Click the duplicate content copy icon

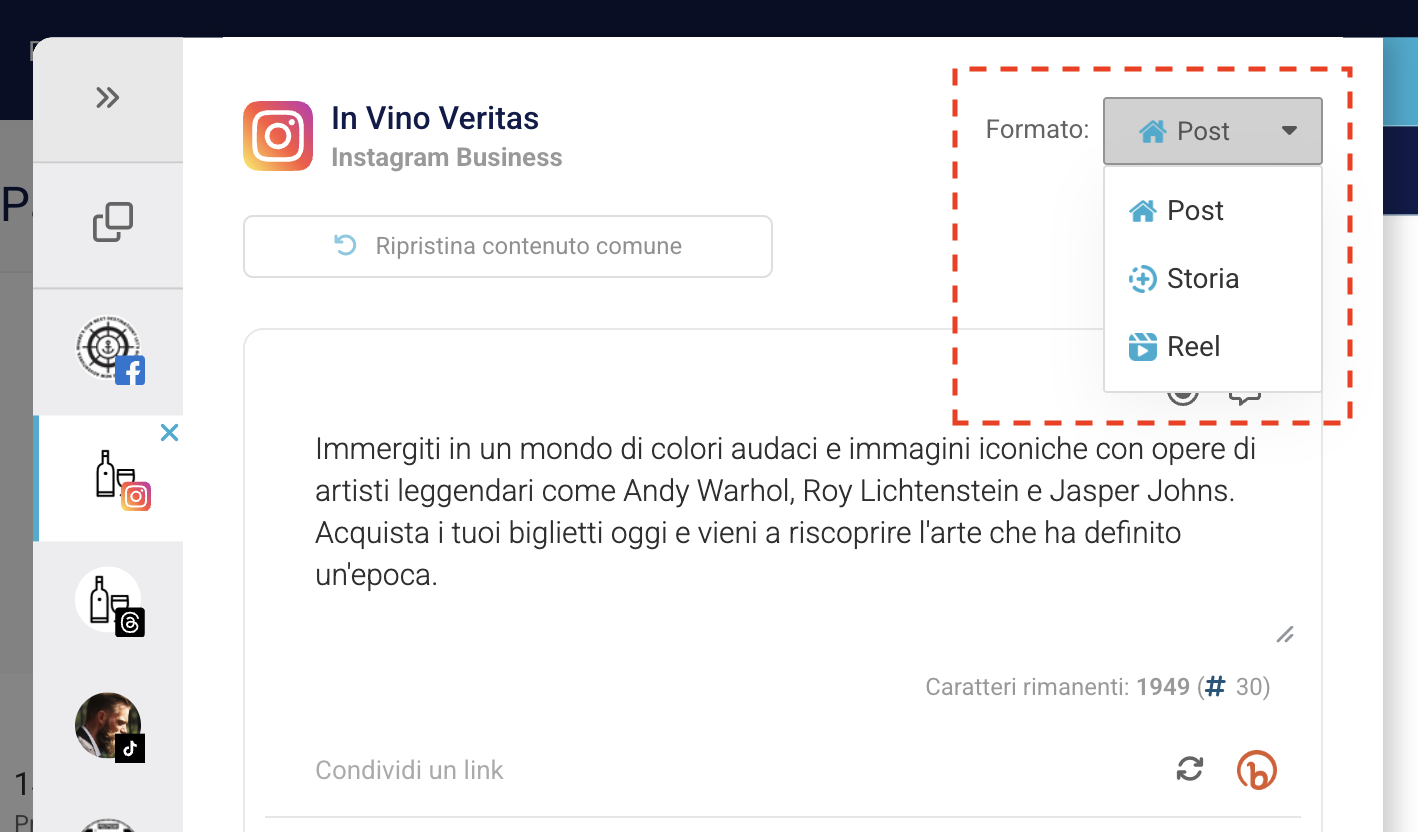point(112,222)
